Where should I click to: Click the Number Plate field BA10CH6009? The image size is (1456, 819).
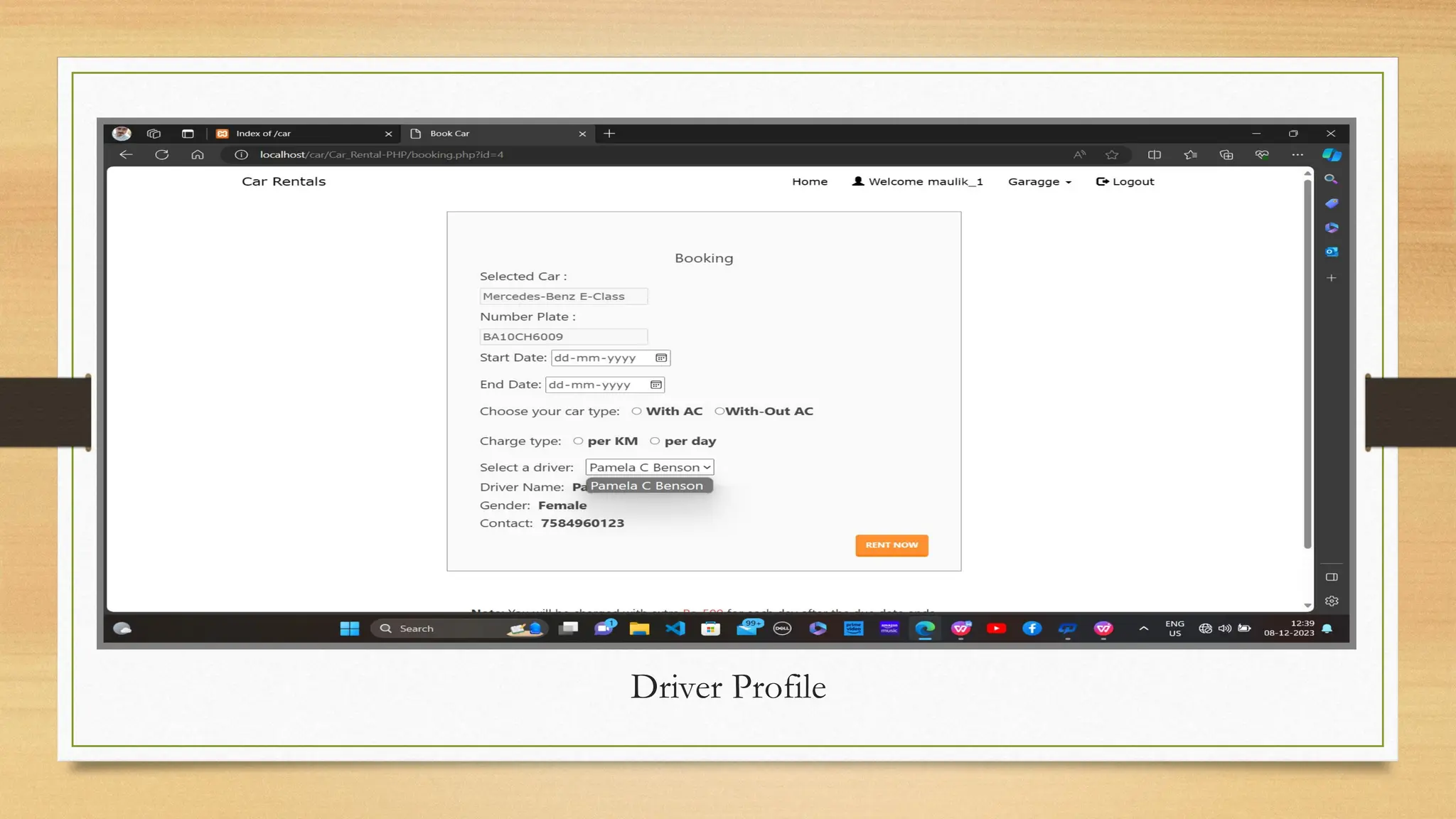coord(564,337)
